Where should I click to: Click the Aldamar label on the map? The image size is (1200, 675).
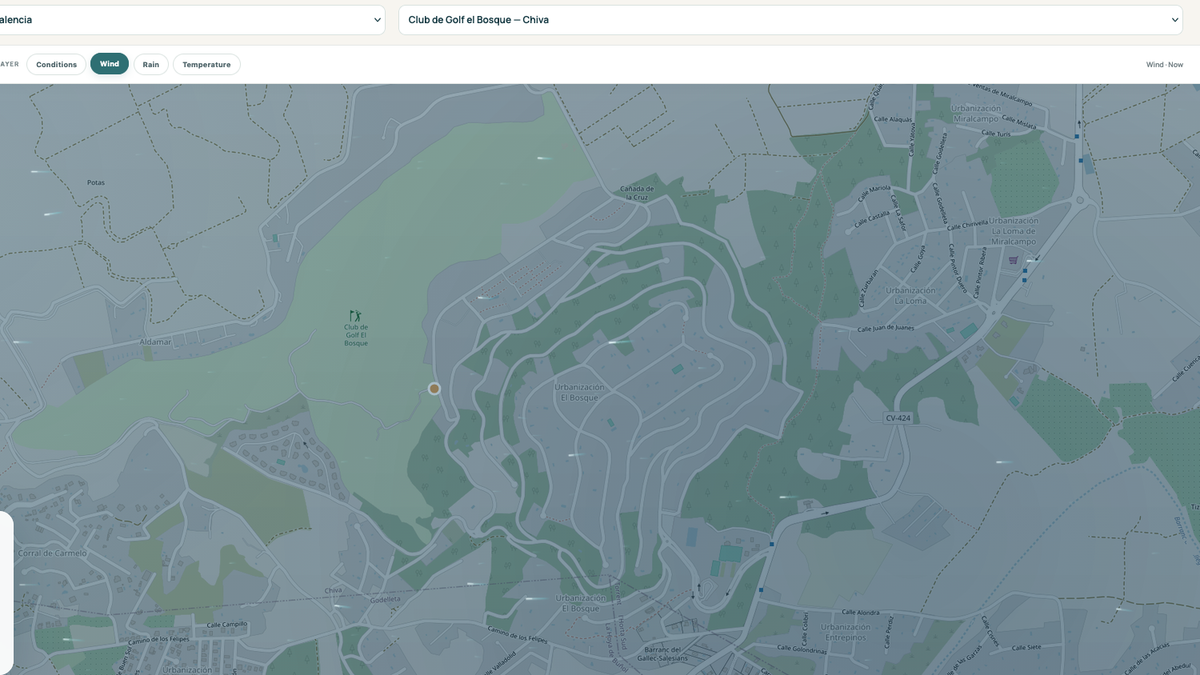[x=156, y=341]
